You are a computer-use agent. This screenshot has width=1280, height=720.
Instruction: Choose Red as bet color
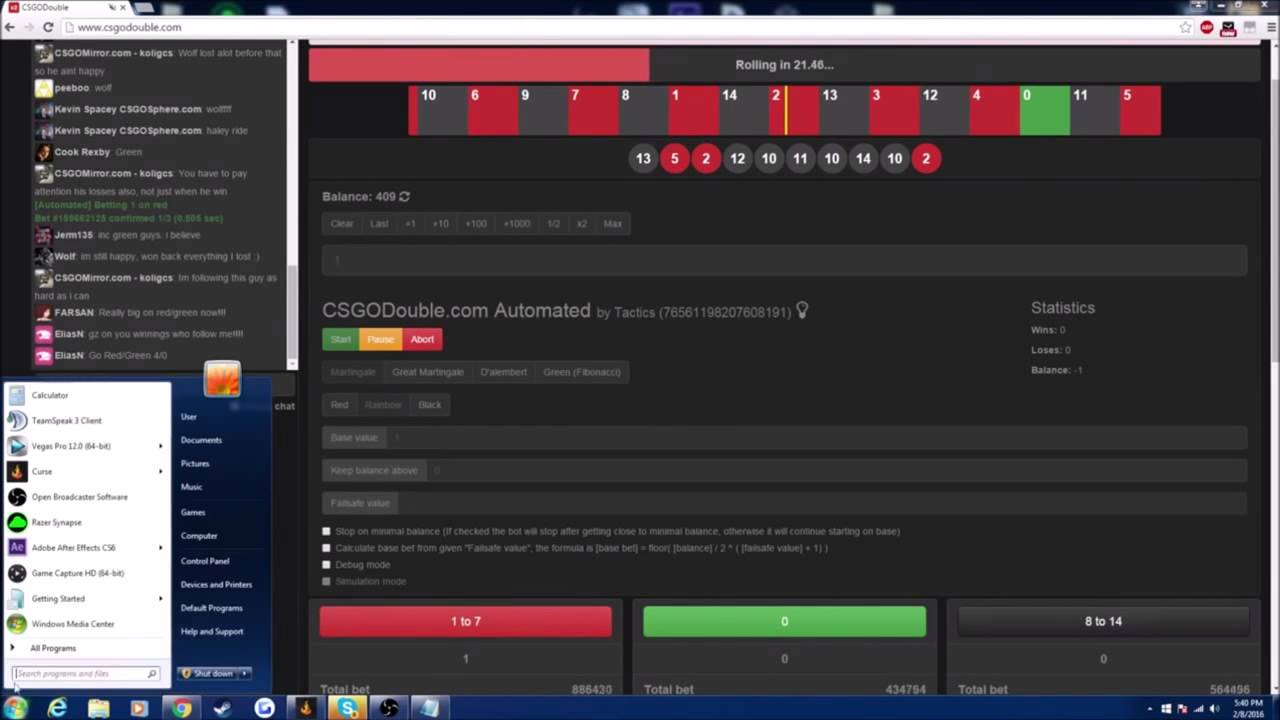click(x=340, y=405)
